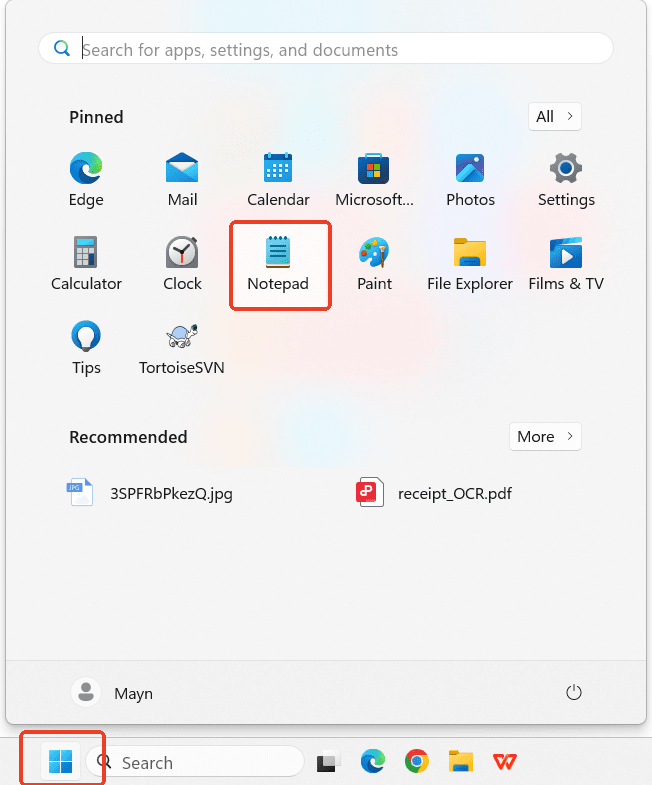This screenshot has width=652, height=785.
Task: Open the Photos app
Action: tap(470, 179)
